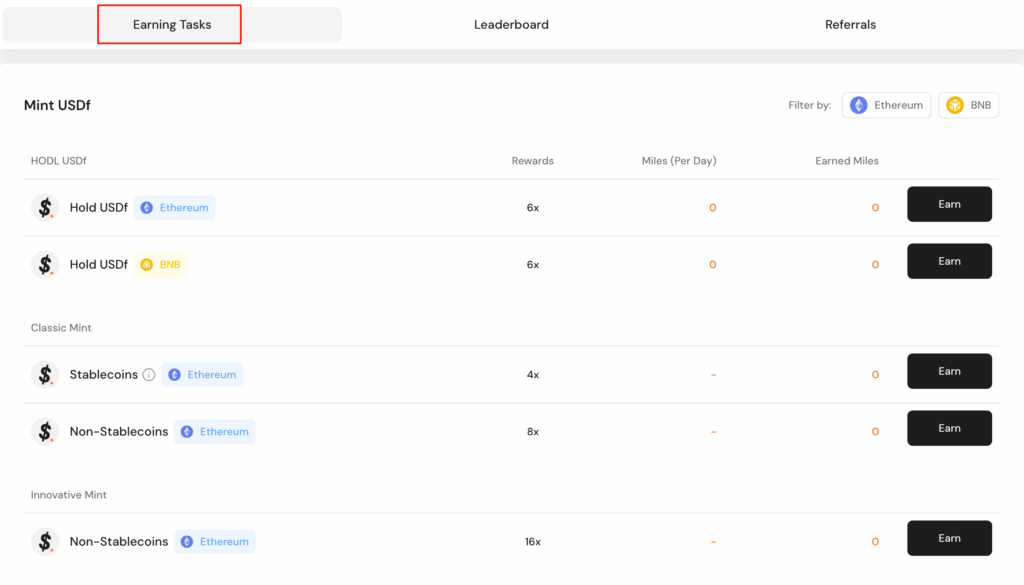
Task: Open the Earning Tasks tab
Action: (172, 25)
